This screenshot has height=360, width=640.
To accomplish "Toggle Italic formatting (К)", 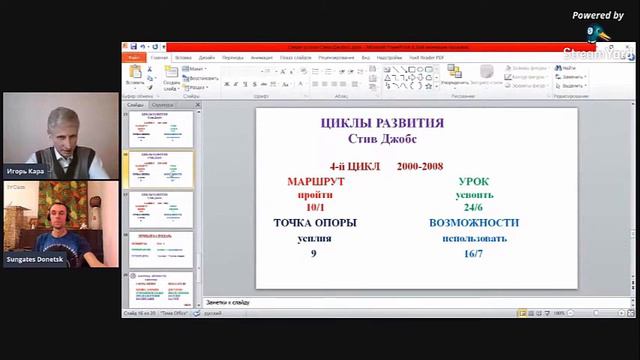I will point(236,84).
